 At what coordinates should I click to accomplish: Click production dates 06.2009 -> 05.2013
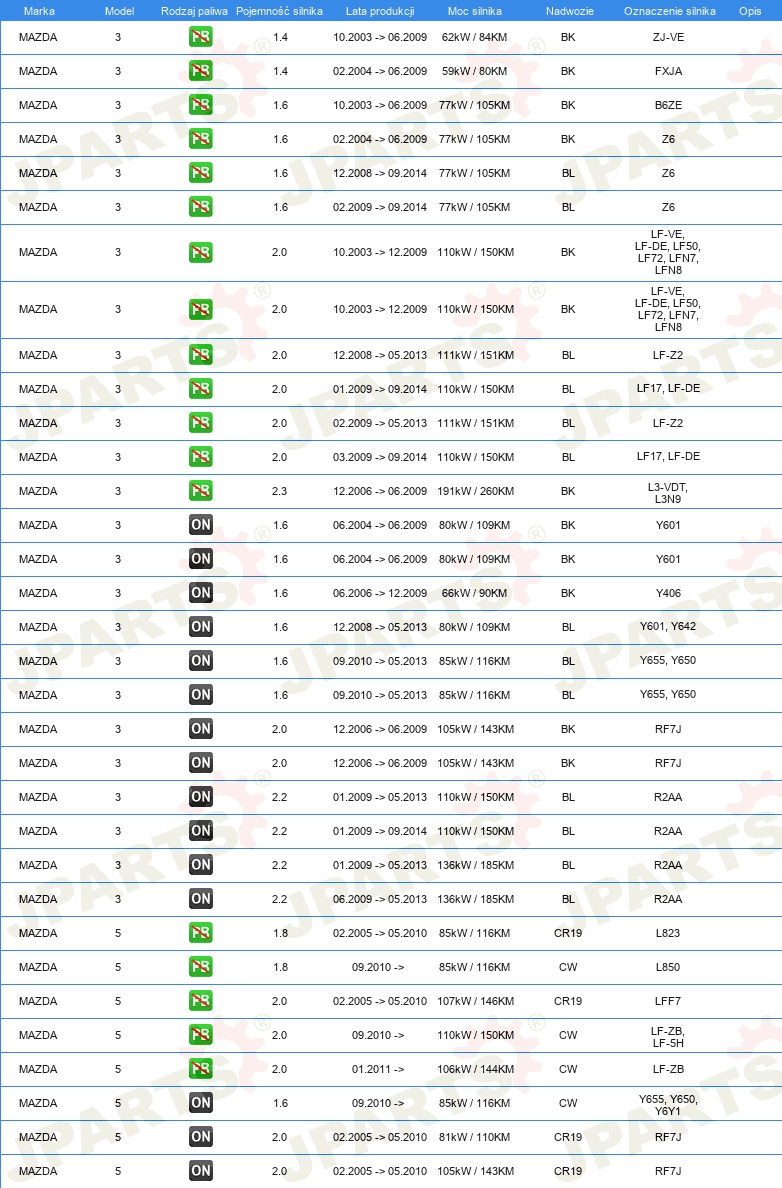(x=380, y=899)
